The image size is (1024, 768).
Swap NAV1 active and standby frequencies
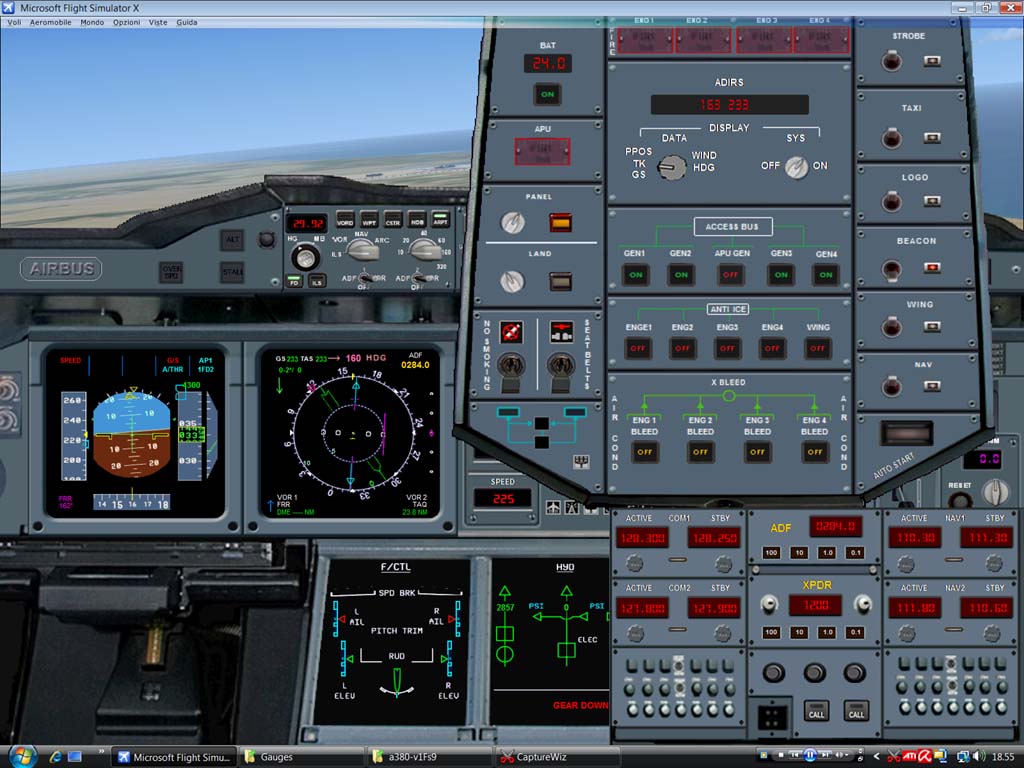953,560
